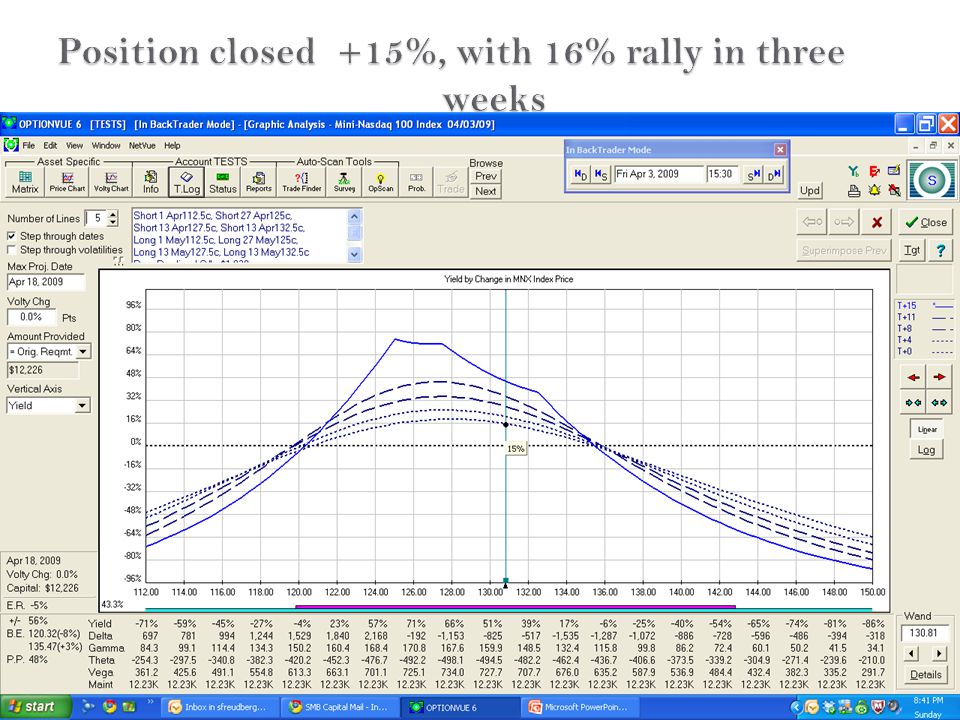Switch chart scale to Log
This screenshot has width=960, height=720.
click(926, 450)
